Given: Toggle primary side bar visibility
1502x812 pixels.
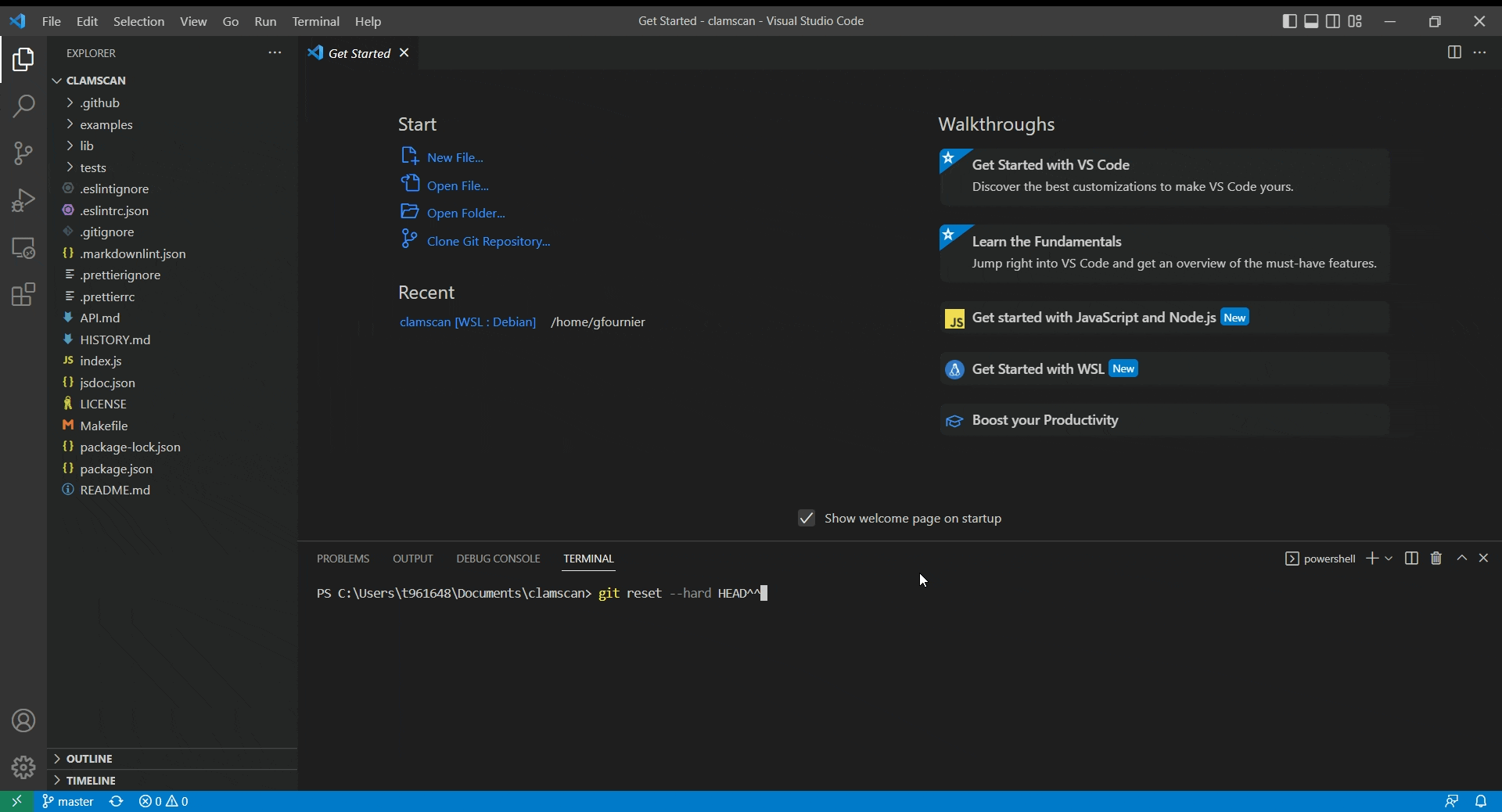Looking at the screenshot, I should [x=1290, y=21].
